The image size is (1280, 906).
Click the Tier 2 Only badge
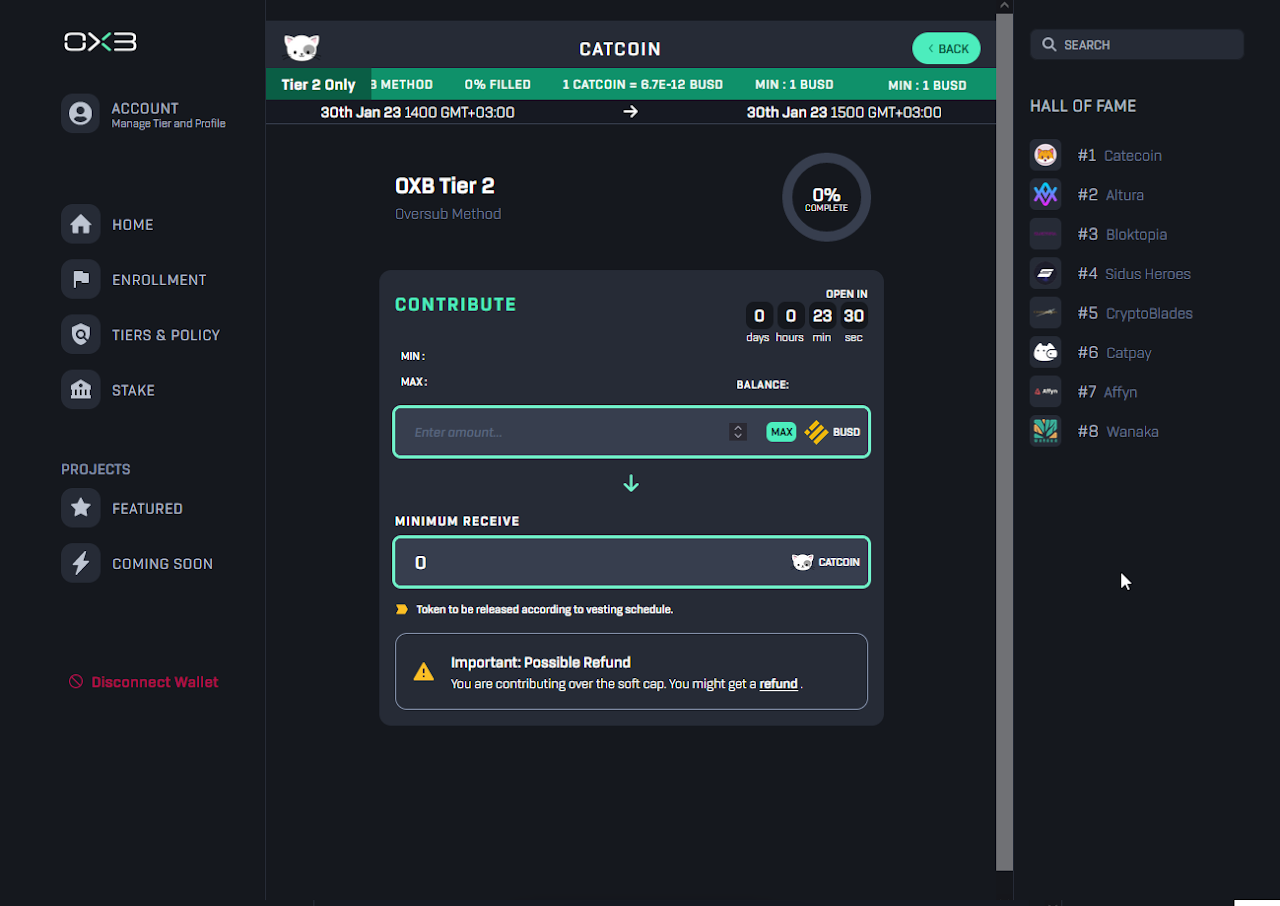[318, 85]
